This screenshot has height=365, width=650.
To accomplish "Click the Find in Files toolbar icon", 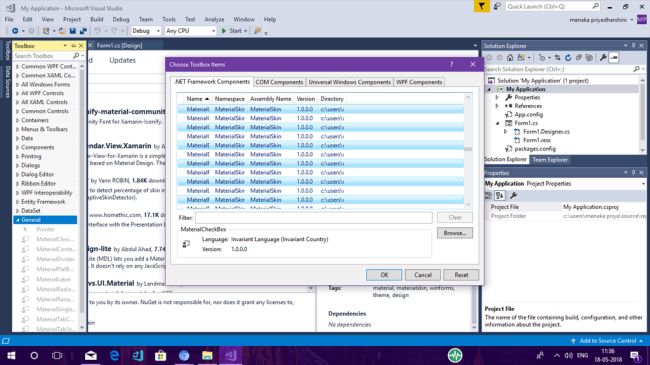I will coord(257,31).
